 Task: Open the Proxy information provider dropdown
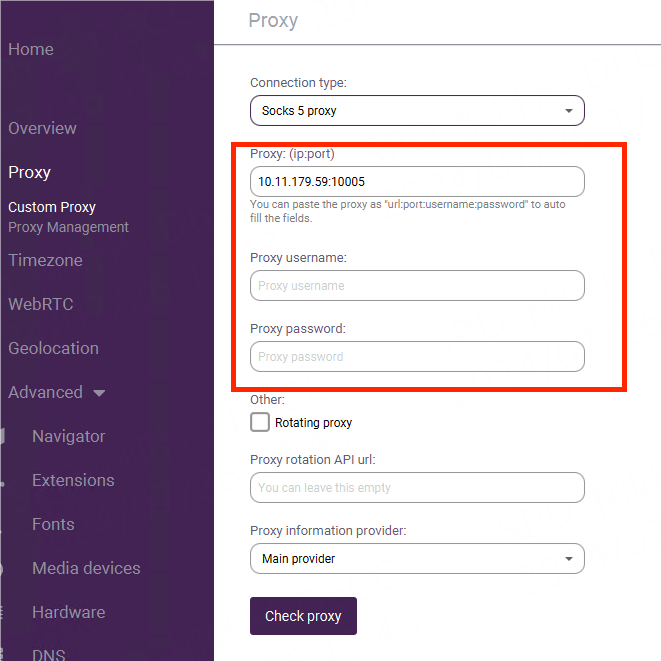(416, 559)
